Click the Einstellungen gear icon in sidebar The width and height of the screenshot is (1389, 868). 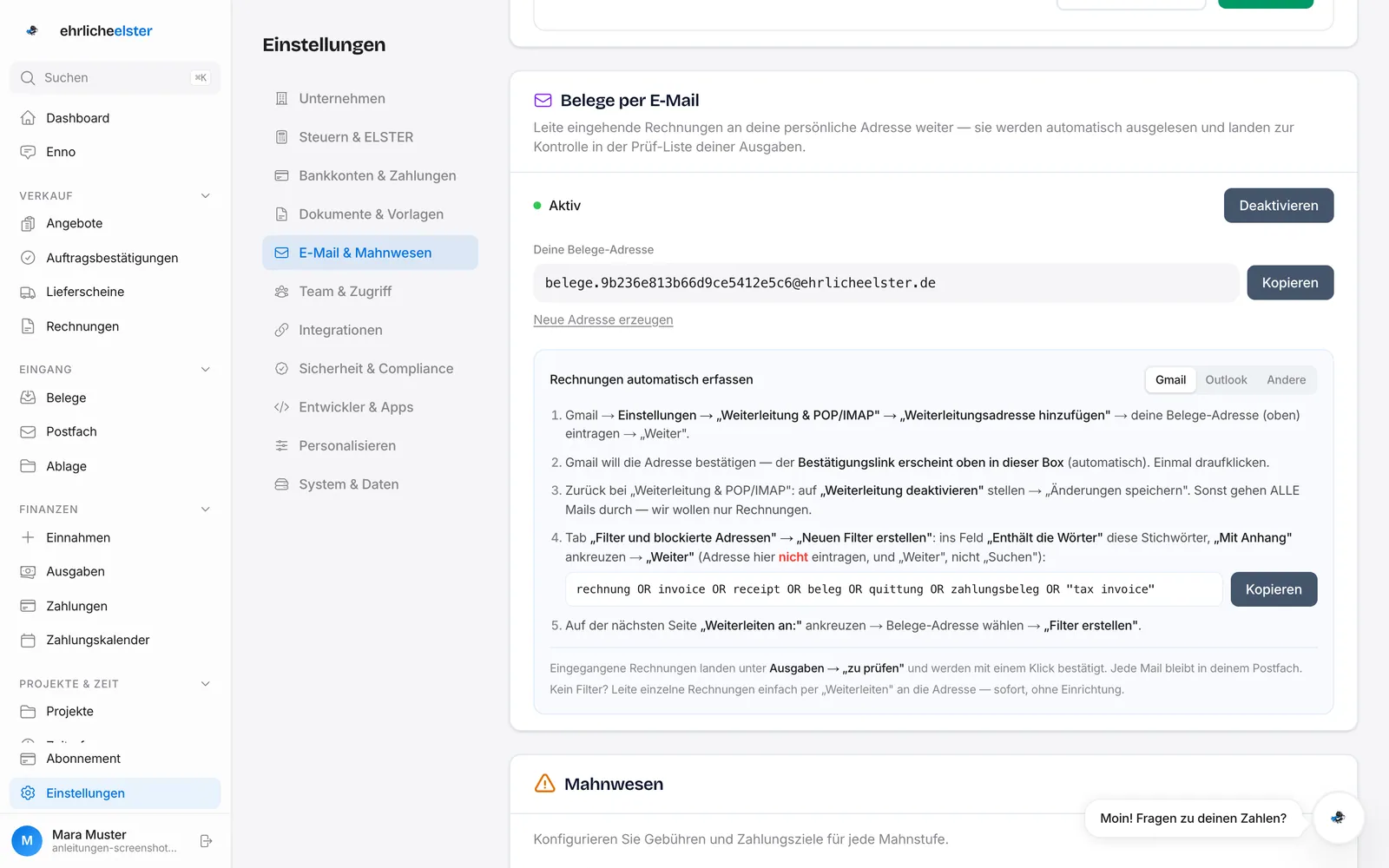coord(28,793)
